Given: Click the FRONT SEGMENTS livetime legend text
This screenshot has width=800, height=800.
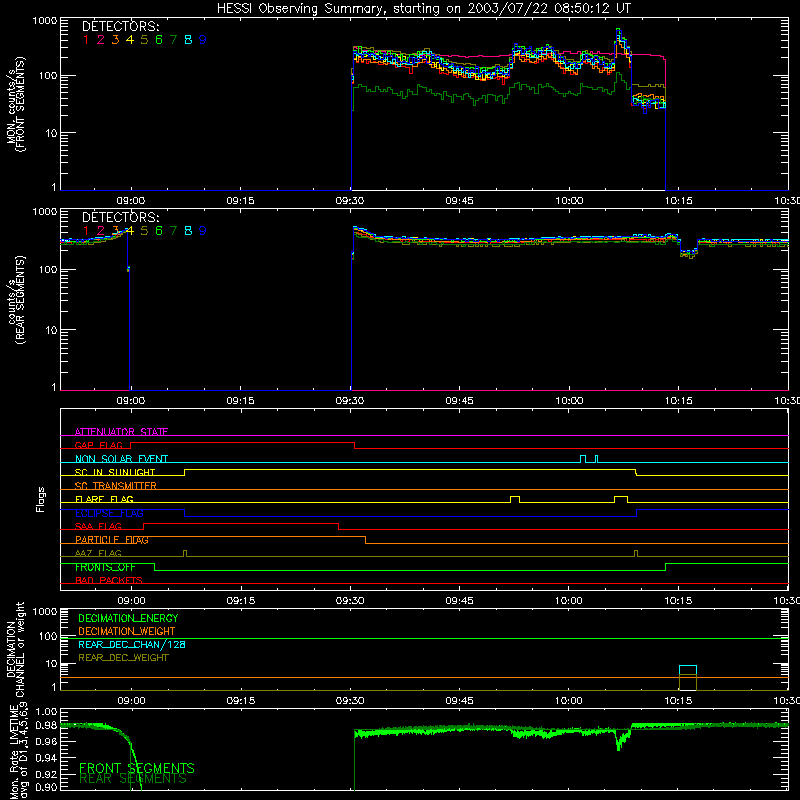Looking at the screenshot, I should point(137,768).
